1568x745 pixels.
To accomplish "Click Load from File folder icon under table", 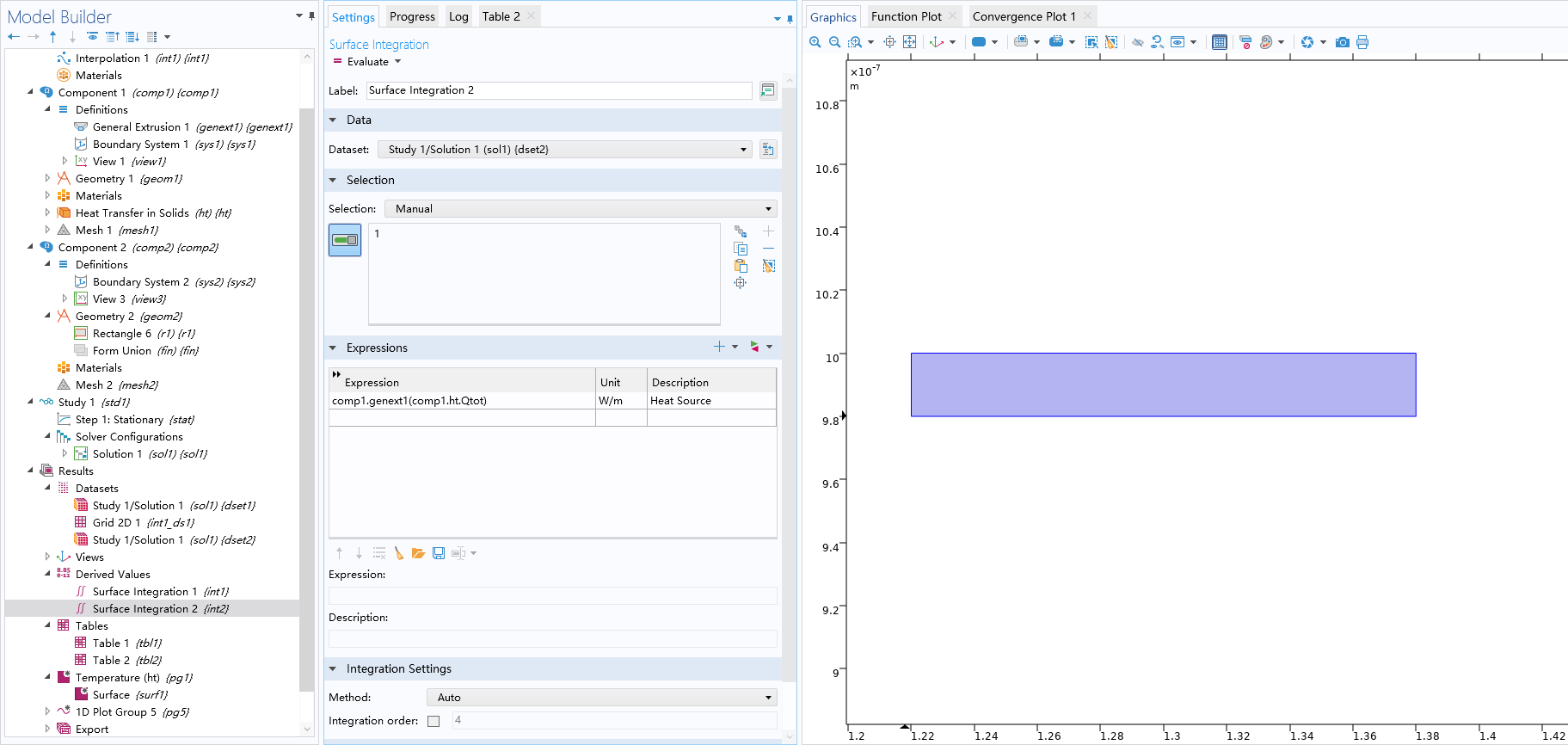I will (418, 553).
